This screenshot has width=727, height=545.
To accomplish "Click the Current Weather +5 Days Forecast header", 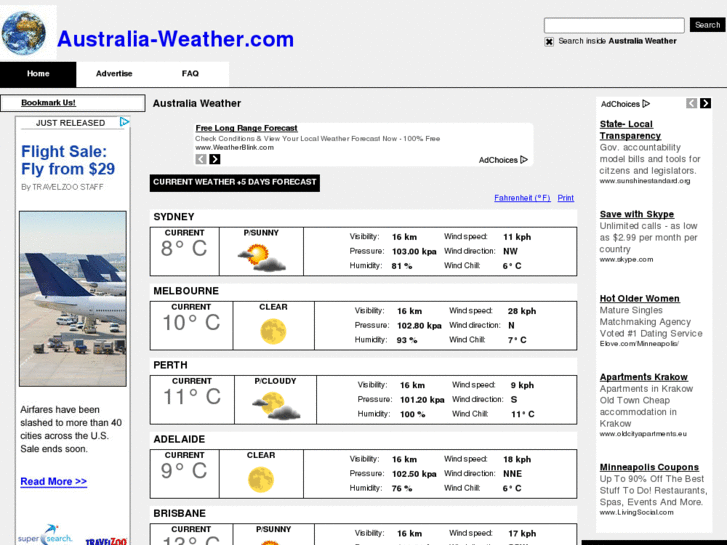I will 235,183.
